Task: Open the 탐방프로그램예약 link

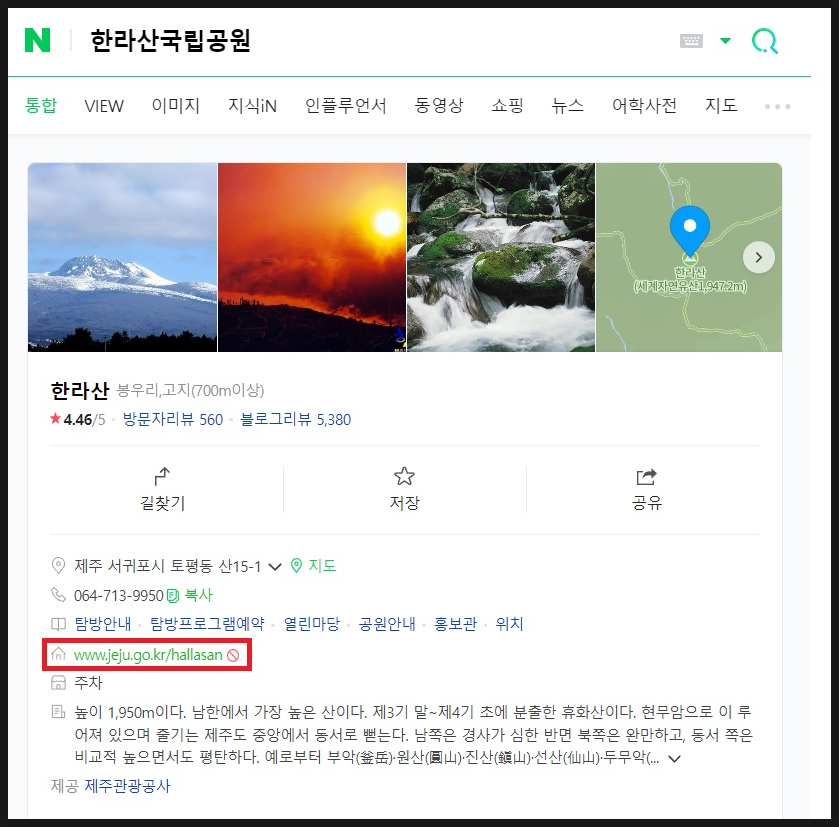Action: tap(207, 624)
